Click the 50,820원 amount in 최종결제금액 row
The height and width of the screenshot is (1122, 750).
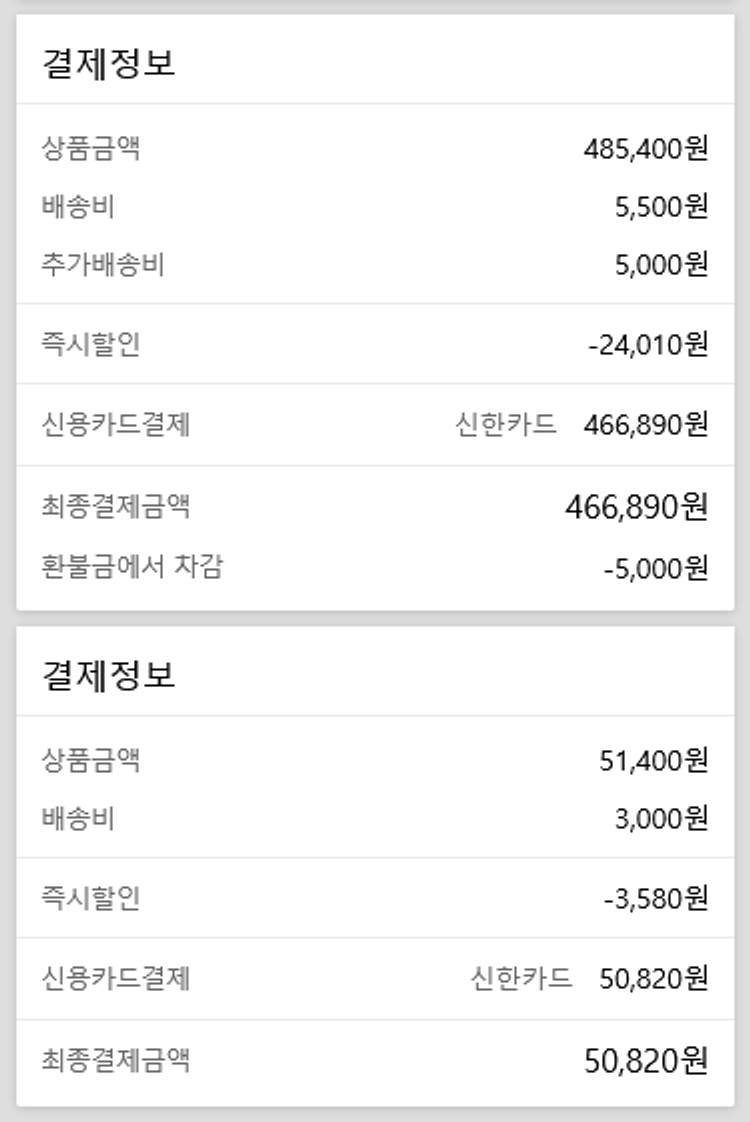pyautogui.click(x=645, y=1060)
